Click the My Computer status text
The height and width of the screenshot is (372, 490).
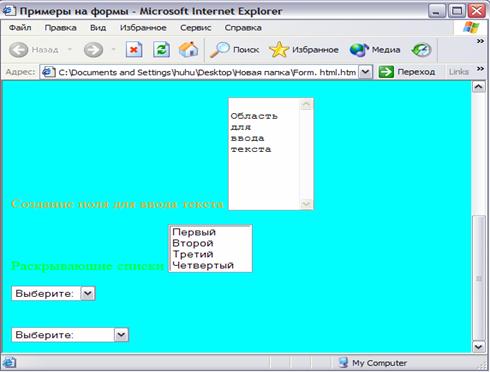pos(379,363)
